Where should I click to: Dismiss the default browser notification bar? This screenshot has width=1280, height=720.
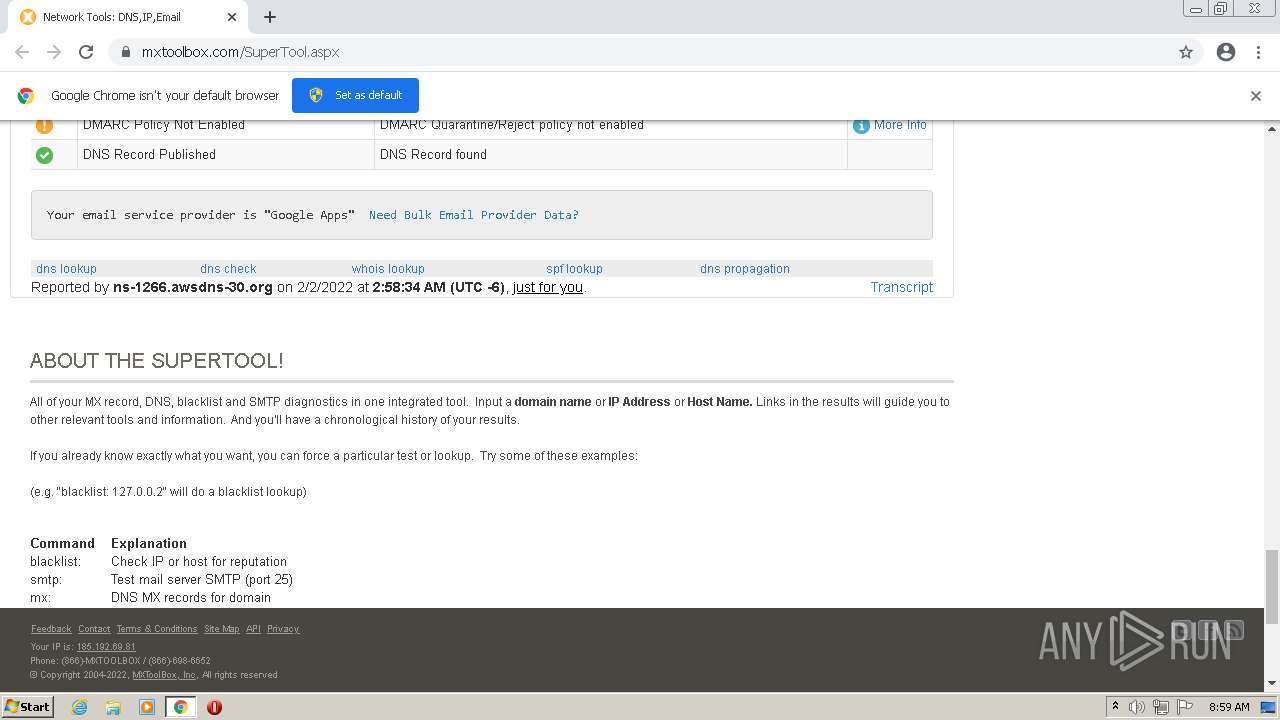(1256, 96)
